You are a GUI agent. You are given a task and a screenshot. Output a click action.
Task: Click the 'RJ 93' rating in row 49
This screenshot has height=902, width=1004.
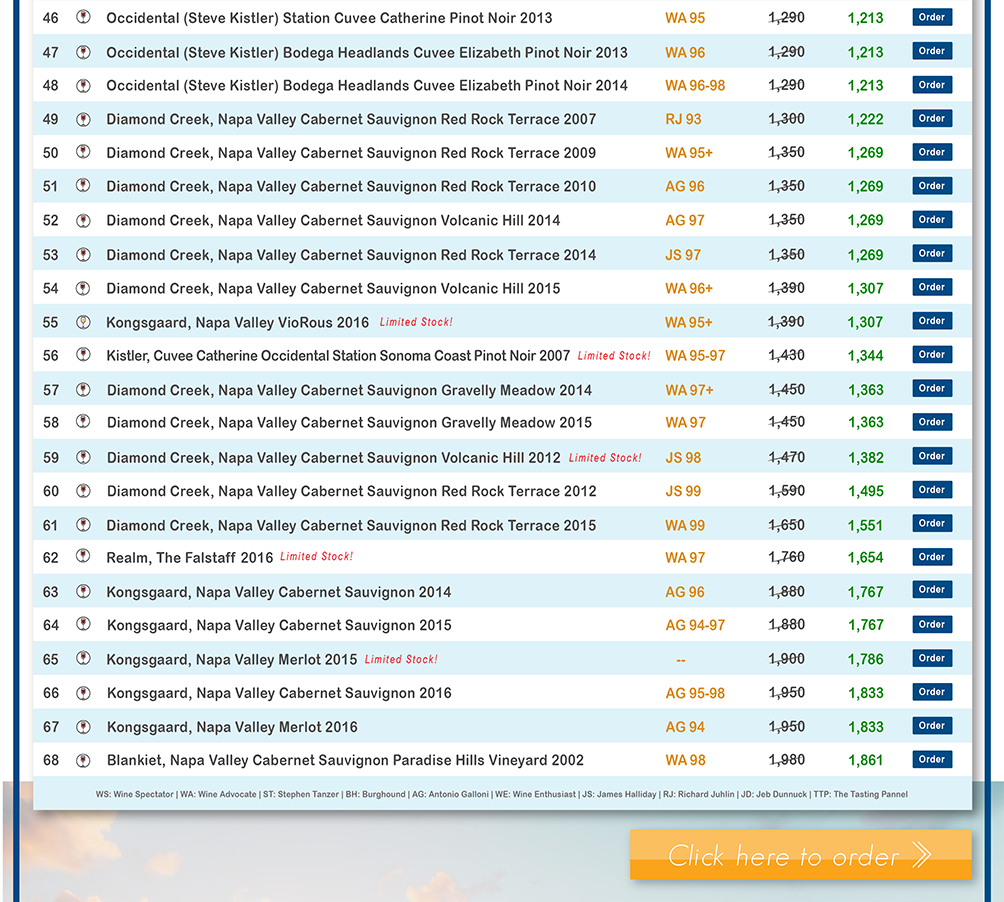tap(683, 120)
